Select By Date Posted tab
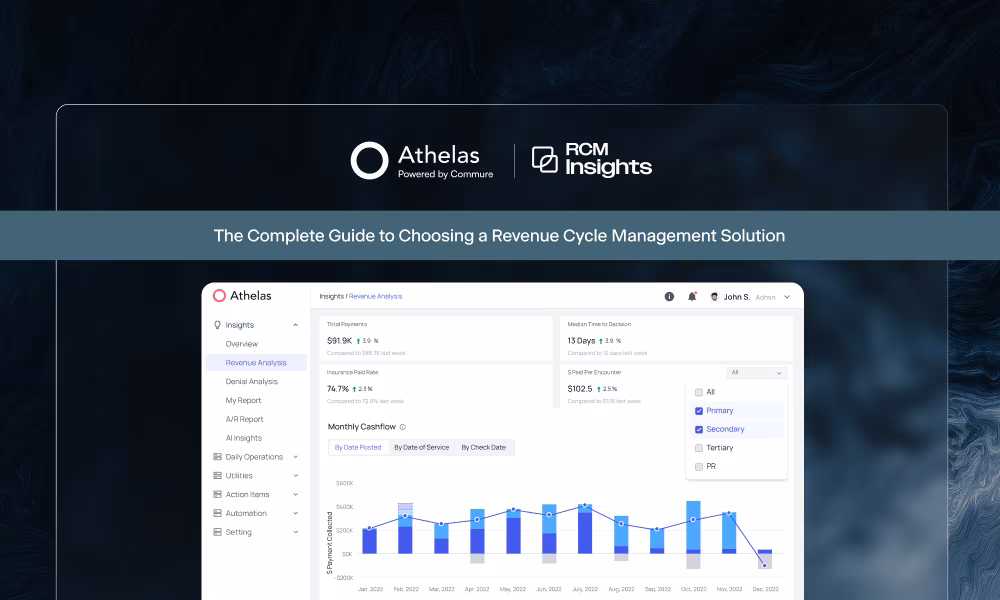The height and width of the screenshot is (600, 1000). coord(358,448)
